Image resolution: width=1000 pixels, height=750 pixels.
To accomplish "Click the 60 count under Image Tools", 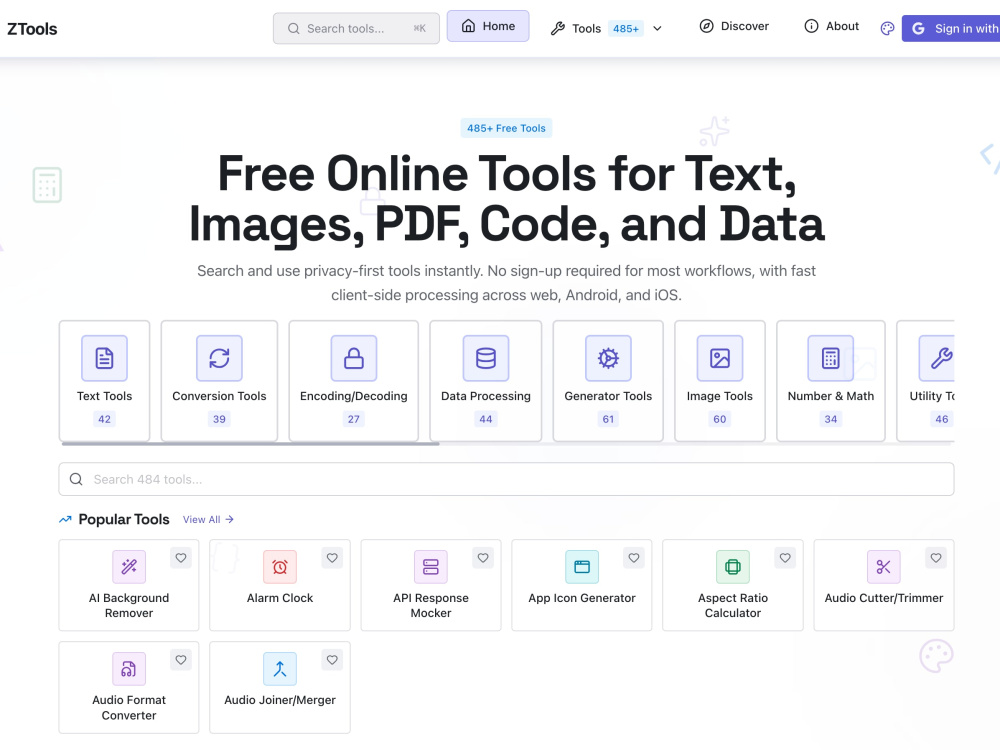I will pos(720,419).
